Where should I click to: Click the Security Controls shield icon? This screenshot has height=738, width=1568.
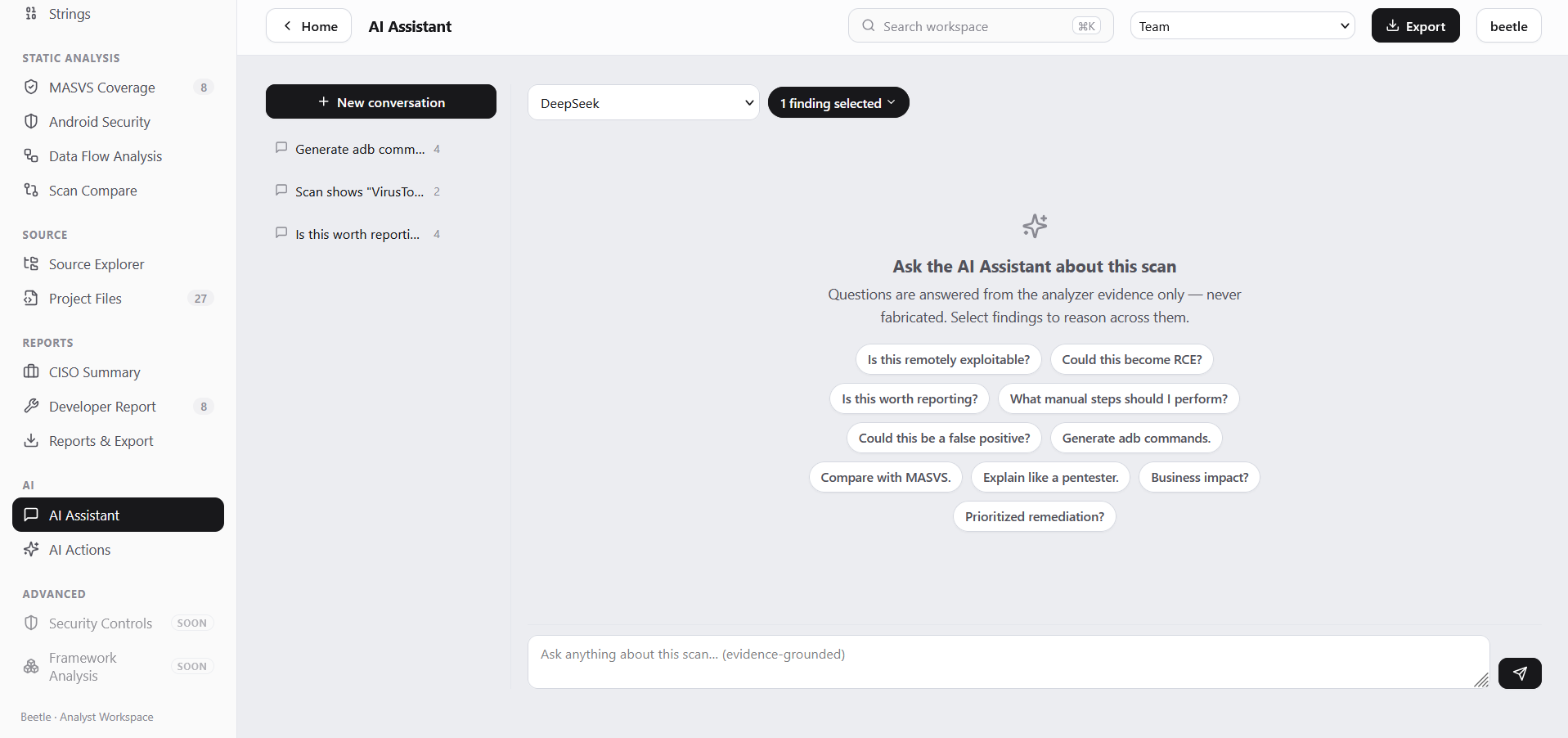coord(31,623)
